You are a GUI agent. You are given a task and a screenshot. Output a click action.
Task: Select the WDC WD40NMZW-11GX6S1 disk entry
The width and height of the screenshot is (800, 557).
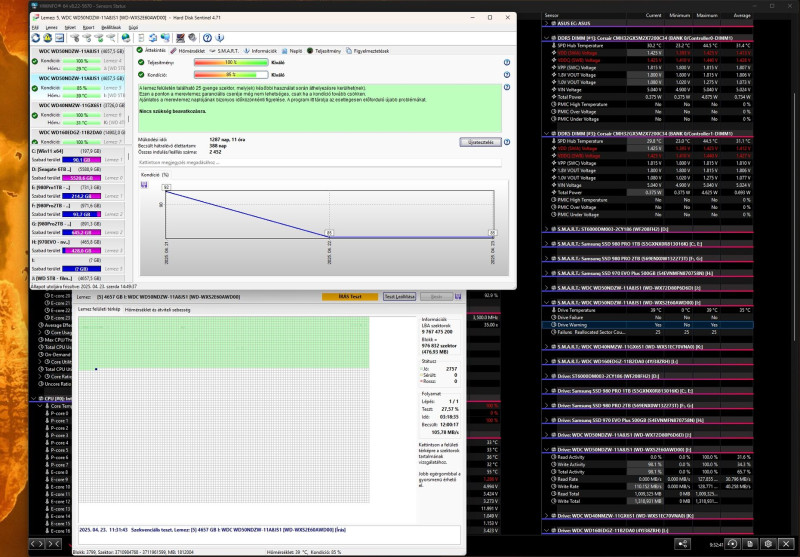click(78, 114)
